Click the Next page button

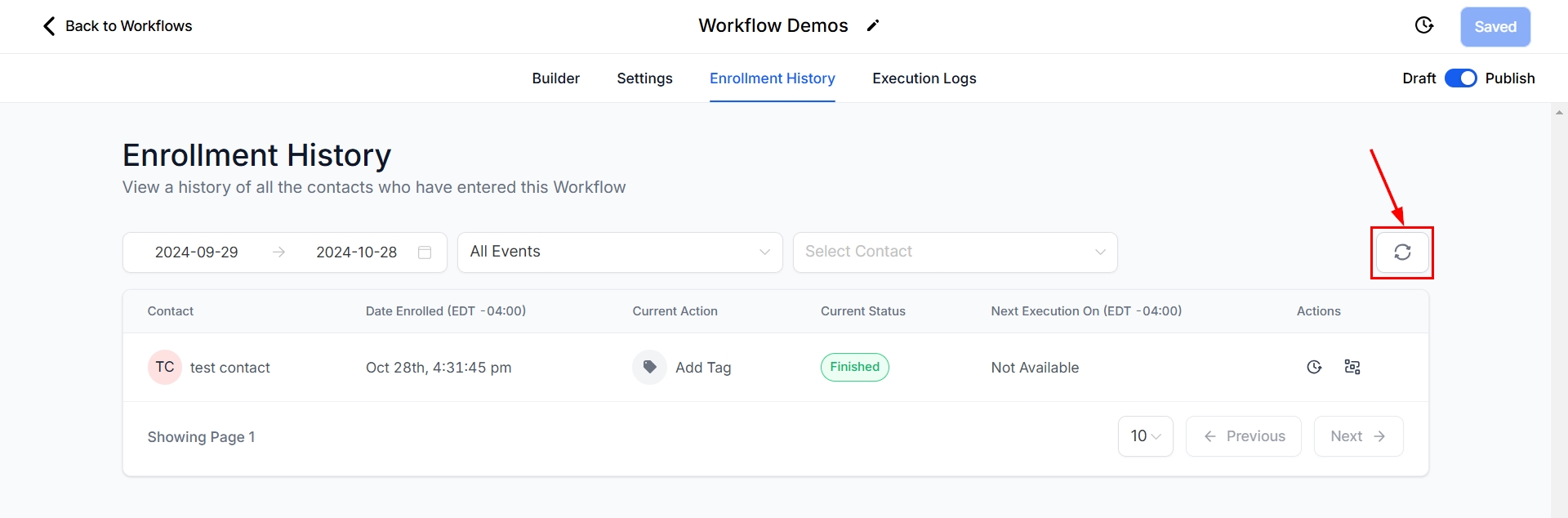tap(1357, 436)
